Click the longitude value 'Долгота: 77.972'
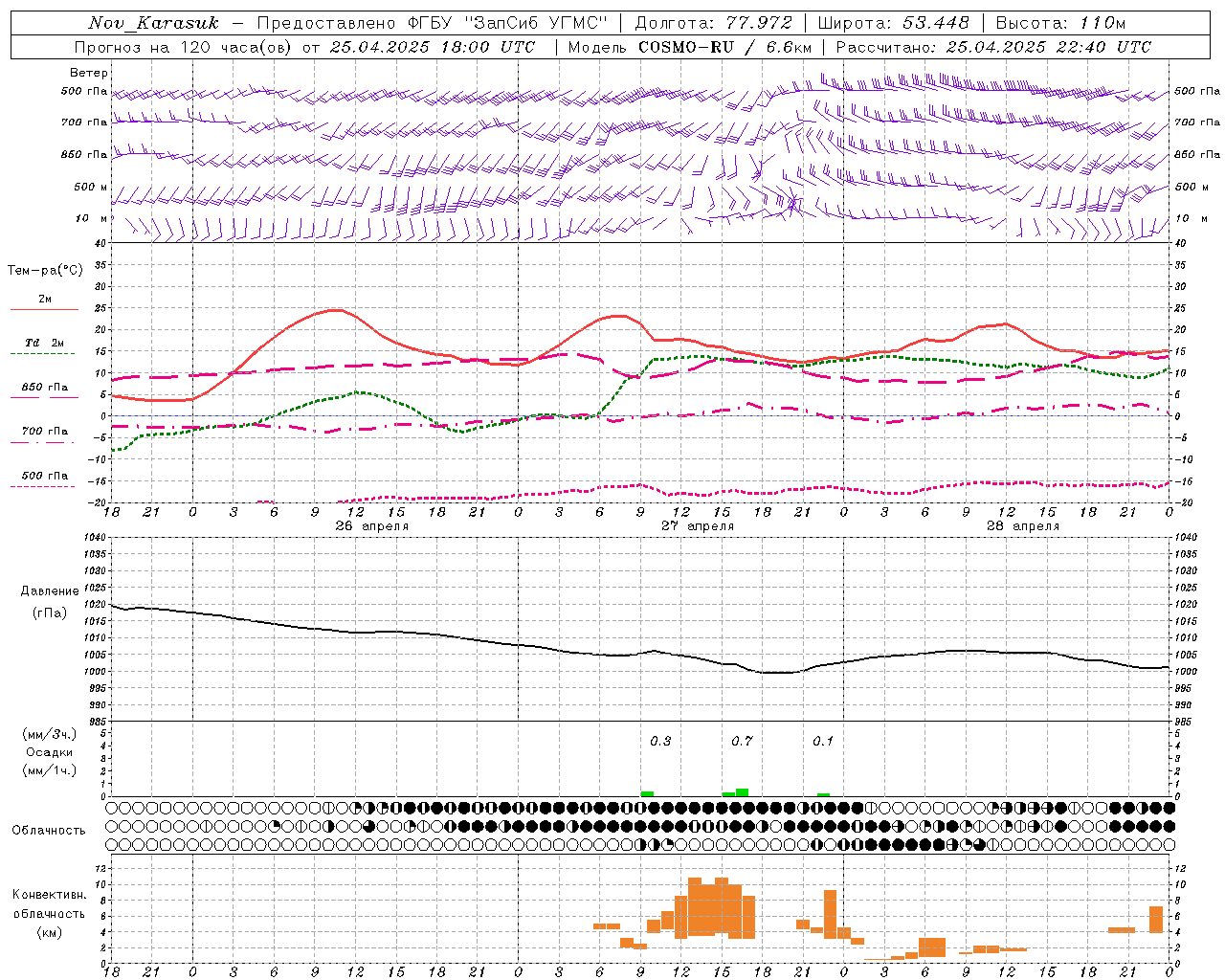This screenshot has width=1225, height=980. (713, 23)
